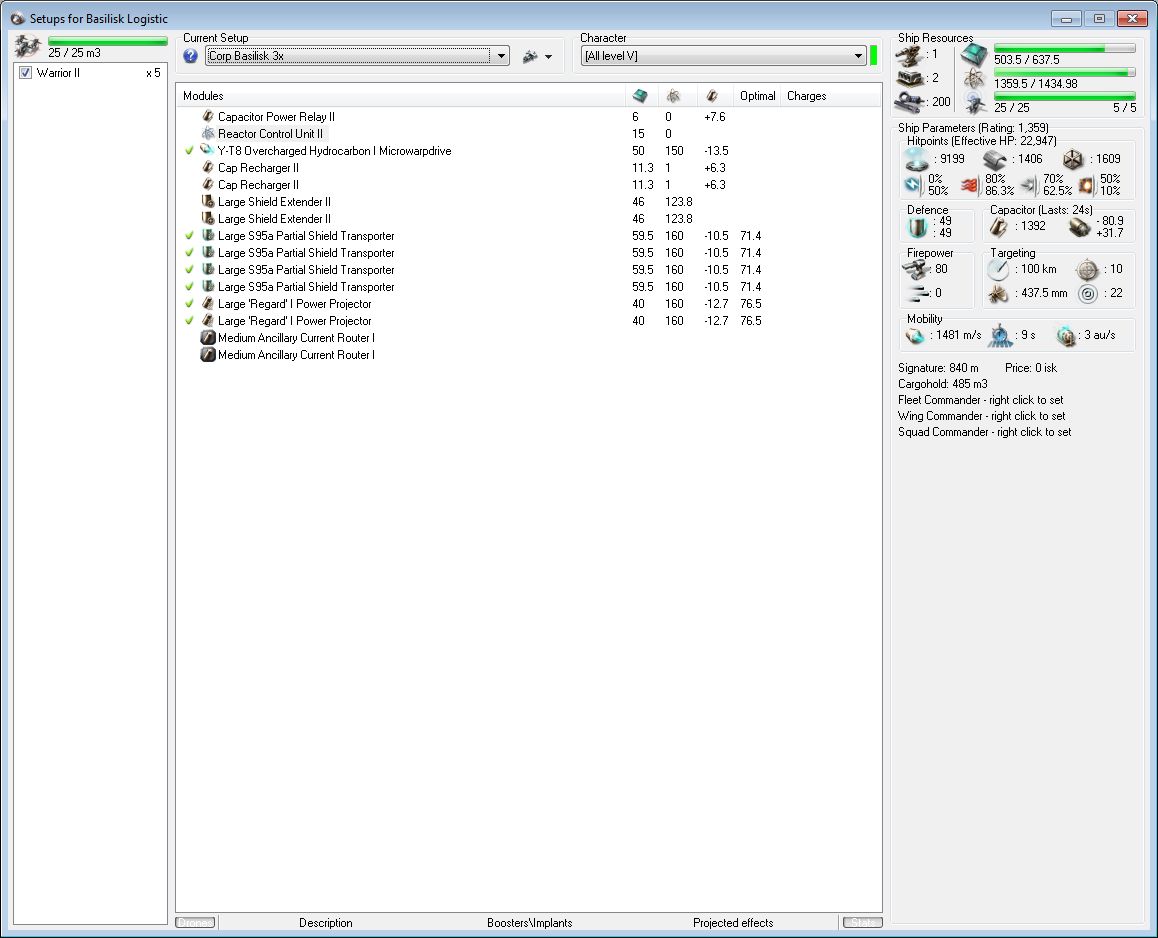Image resolution: width=1158 pixels, height=938 pixels.
Task: Click the blue help question mark icon
Action: coord(191,56)
